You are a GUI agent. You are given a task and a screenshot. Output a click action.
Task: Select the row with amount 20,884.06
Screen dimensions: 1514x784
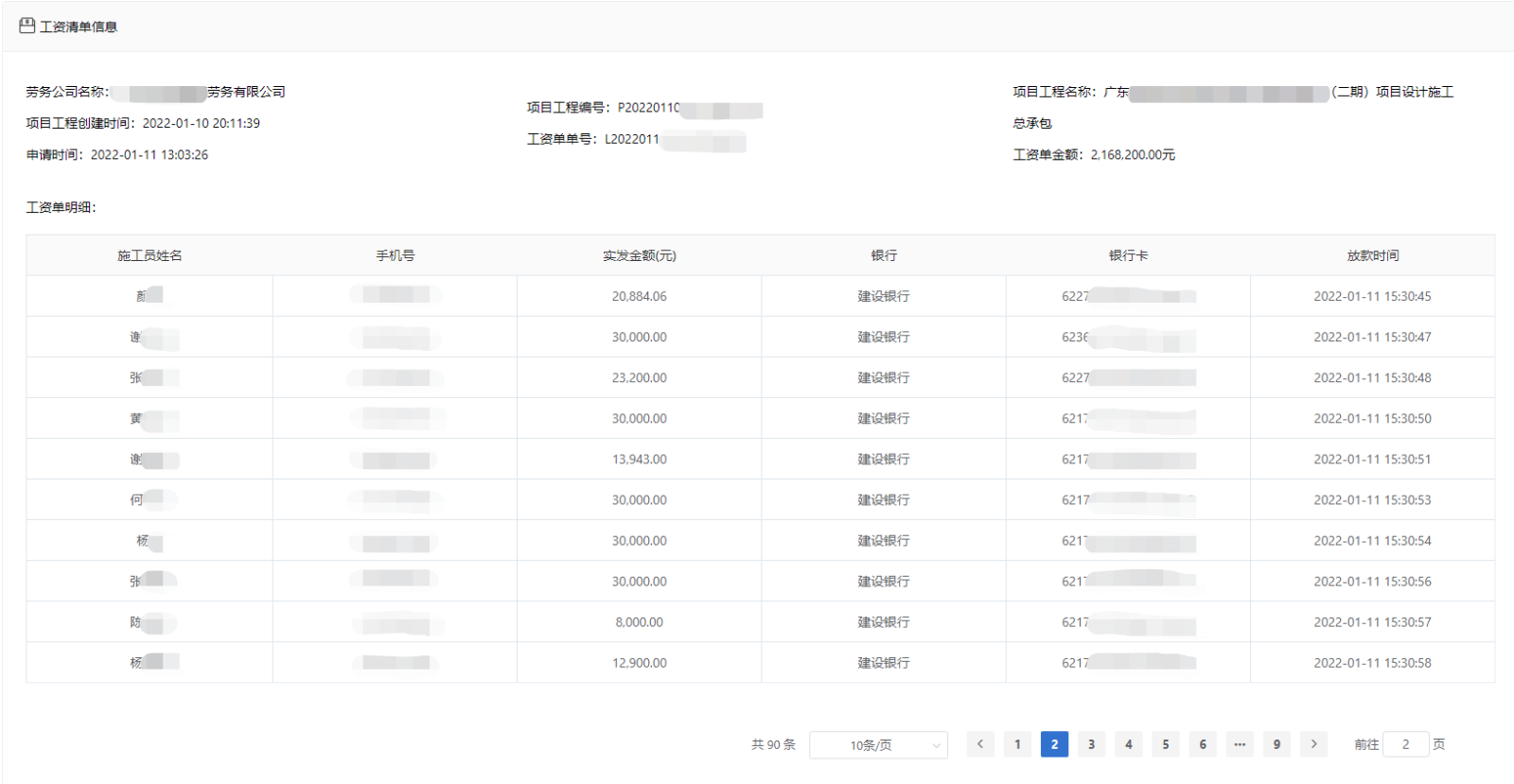pyautogui.click(x=639, y=296)
